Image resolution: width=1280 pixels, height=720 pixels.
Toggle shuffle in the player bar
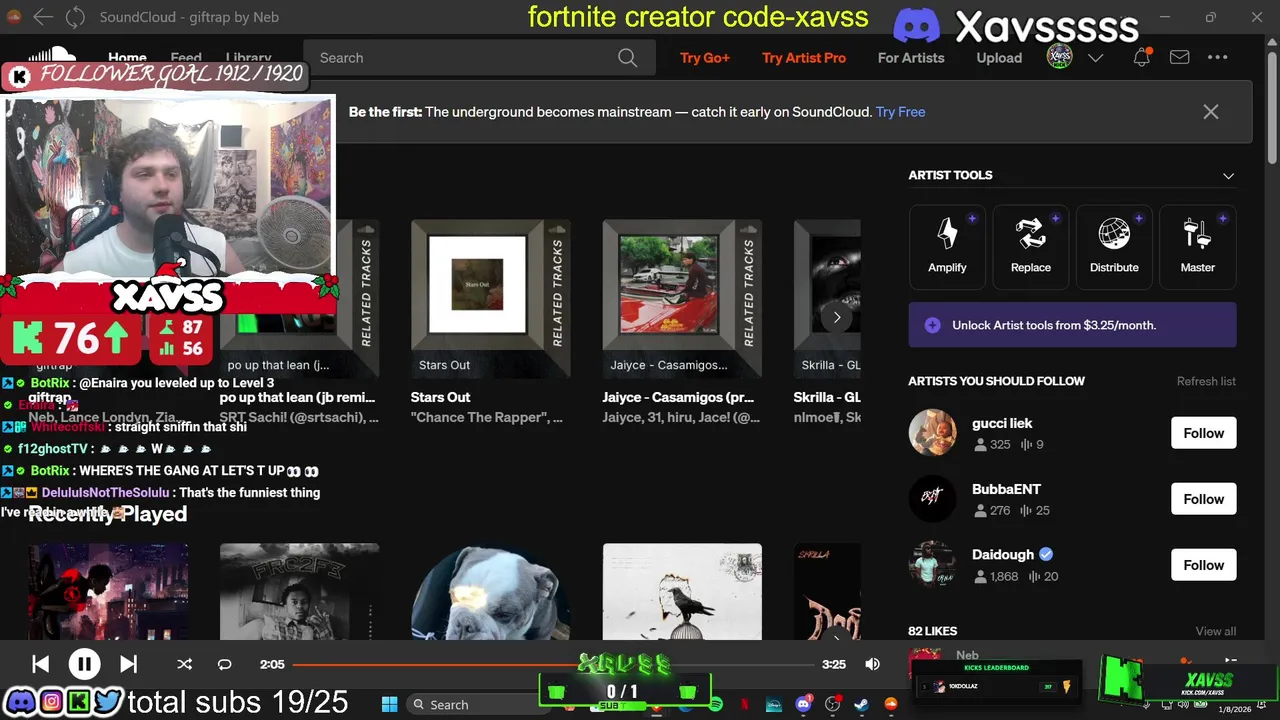point(184,664)
